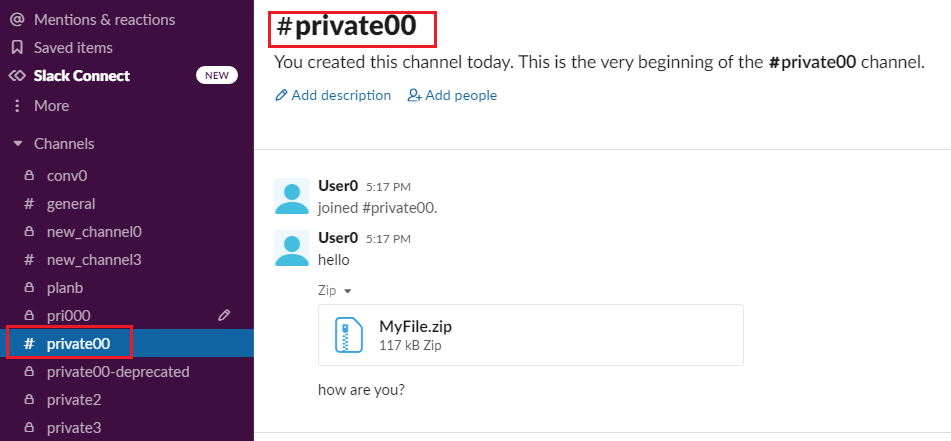Open the MyFile.zip attachment name
This screenshot has width=951, height=441.
click(415, 326)
